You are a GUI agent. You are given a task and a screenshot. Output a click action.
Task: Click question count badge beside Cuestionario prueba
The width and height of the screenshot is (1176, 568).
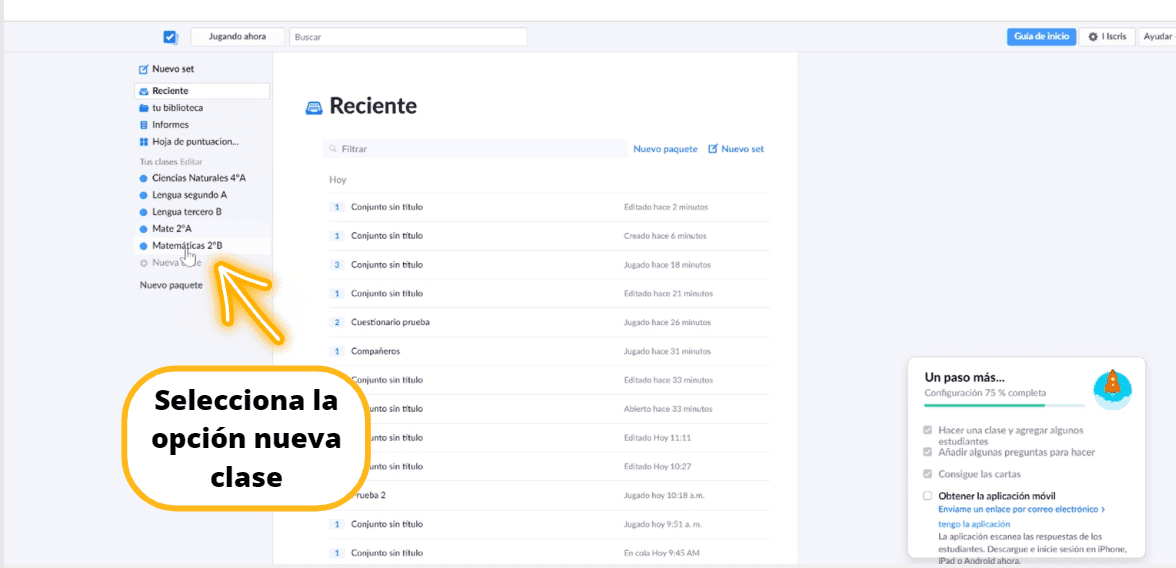337,322
